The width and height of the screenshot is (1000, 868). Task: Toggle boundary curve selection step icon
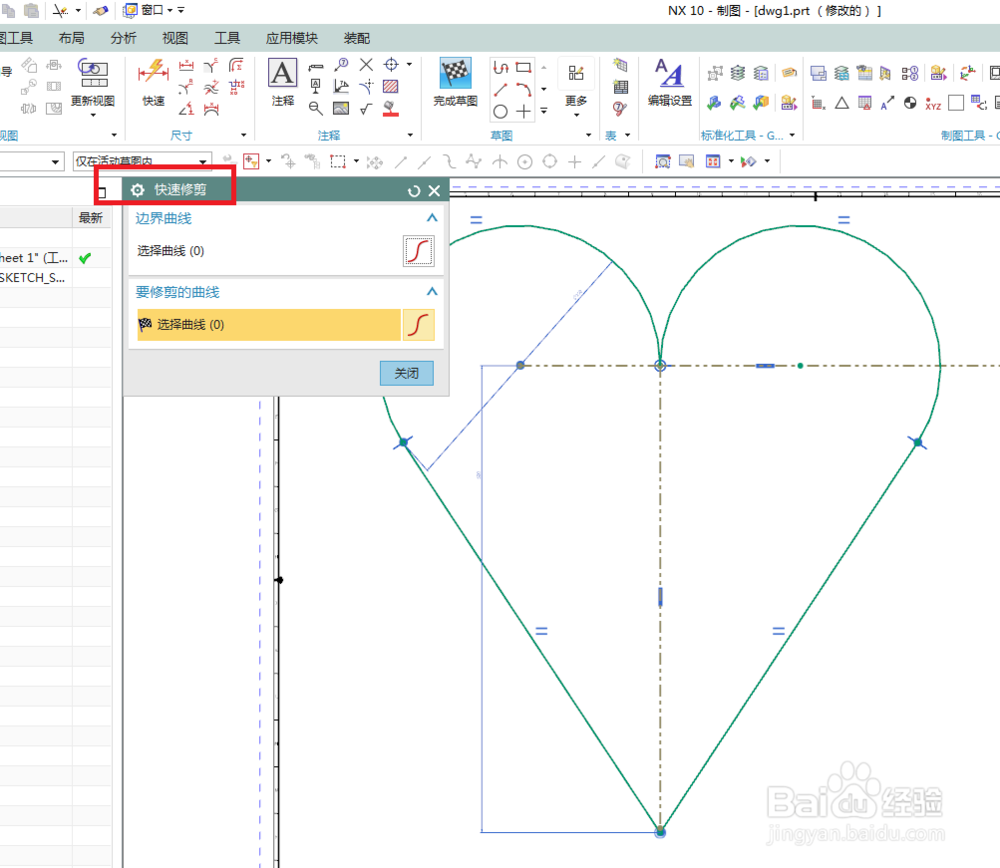pyautogui.click(x=418, y=251)
